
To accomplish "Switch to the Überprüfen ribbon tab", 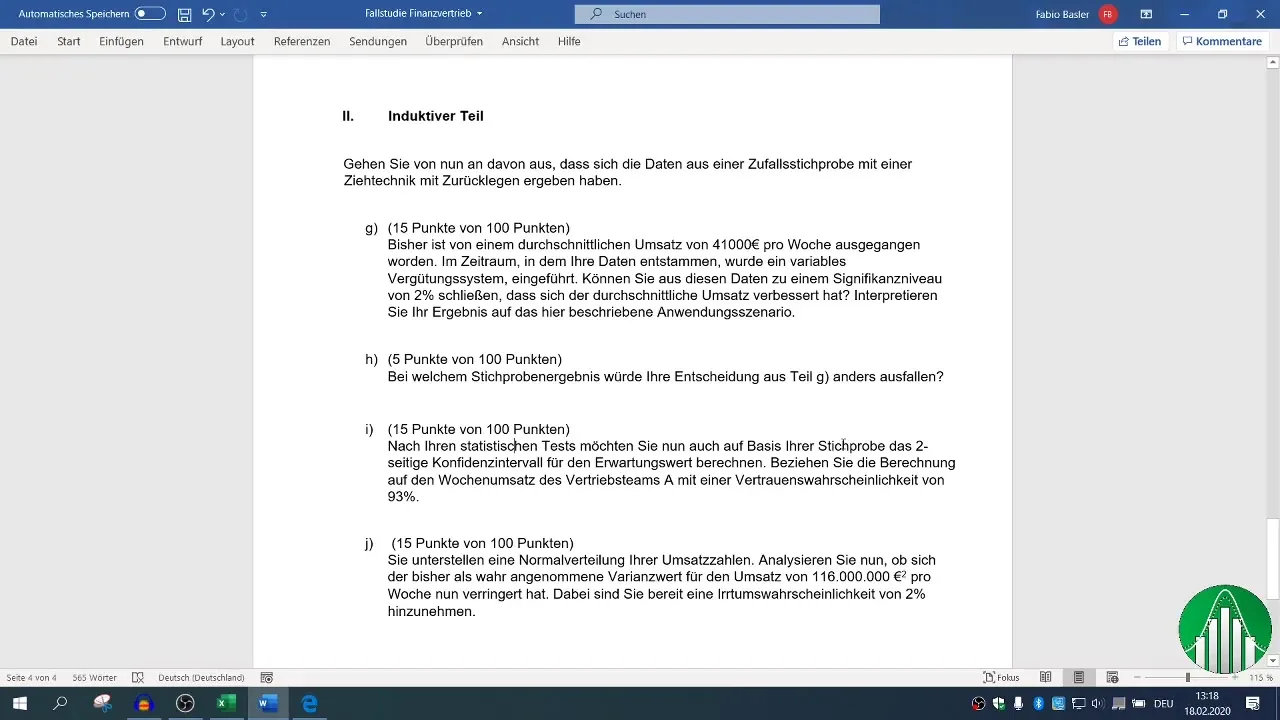I will point(454,41).
